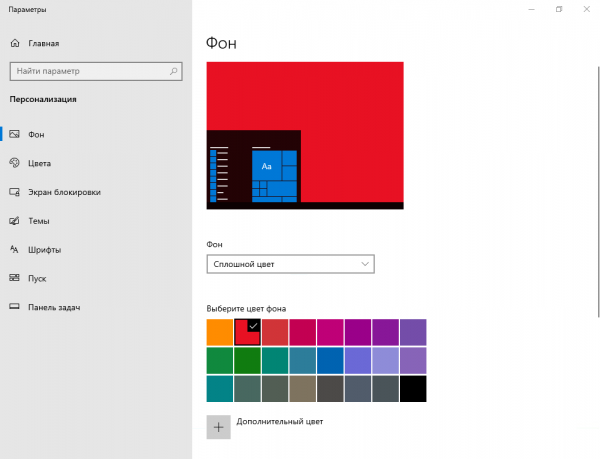
Task: Click the Фон picture icon in sidebar
Action: [x=15, y=134]
